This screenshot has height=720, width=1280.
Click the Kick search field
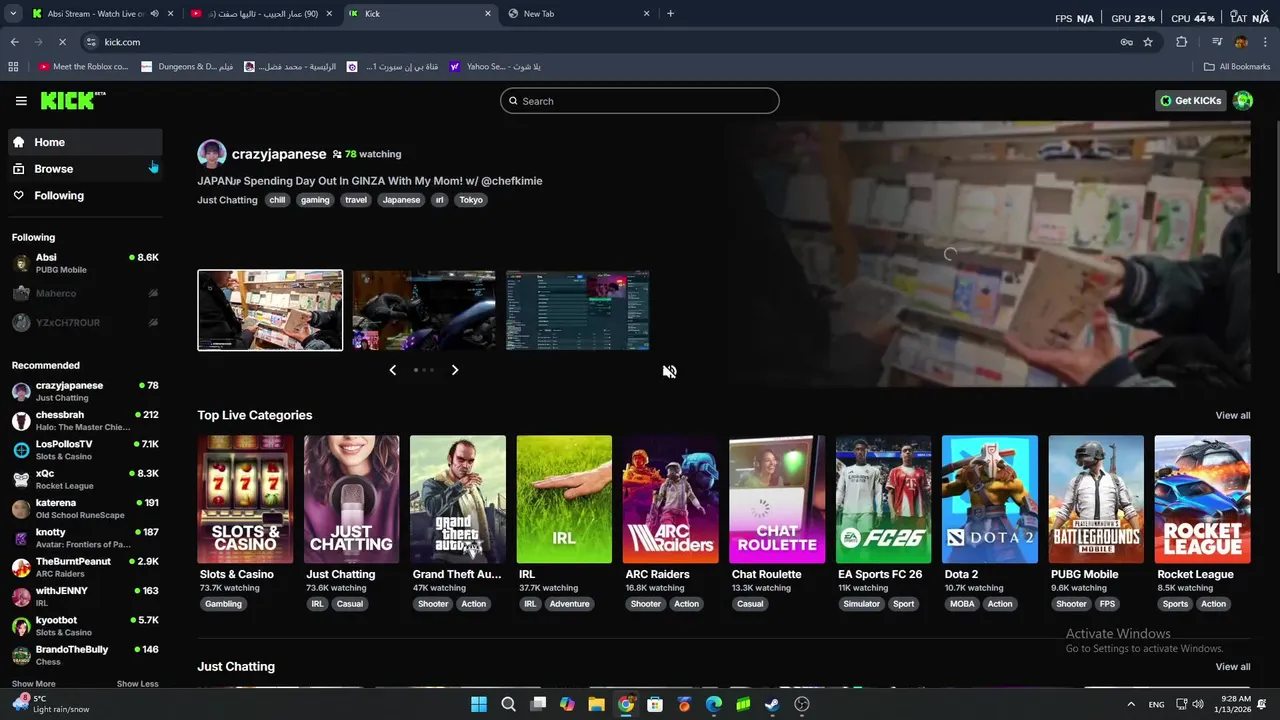(640, 101)
